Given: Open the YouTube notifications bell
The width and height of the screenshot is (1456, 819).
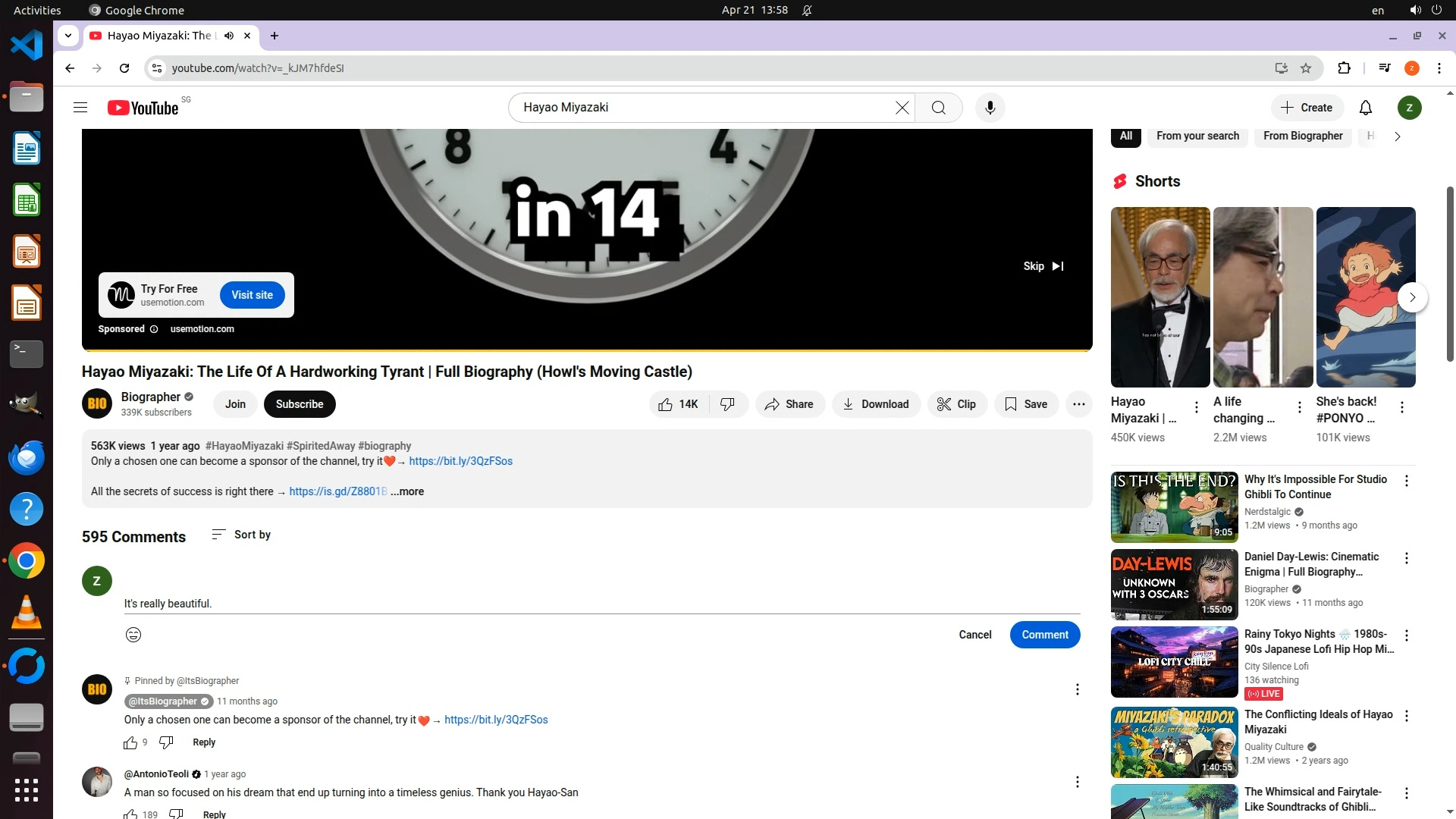Looking at the screenshot, I should click(x=1365, y=108).
